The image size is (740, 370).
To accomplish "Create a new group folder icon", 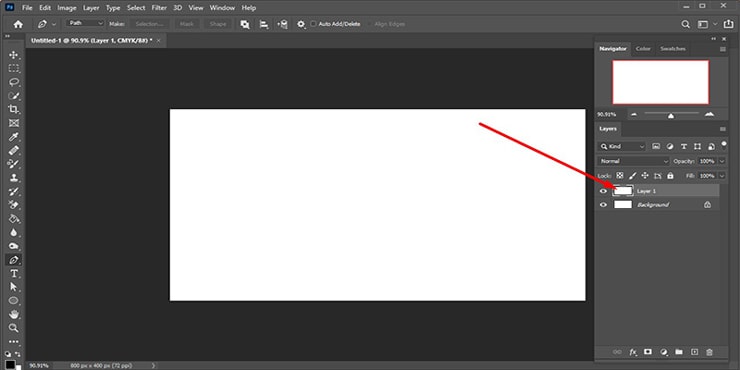I will 679,352.
